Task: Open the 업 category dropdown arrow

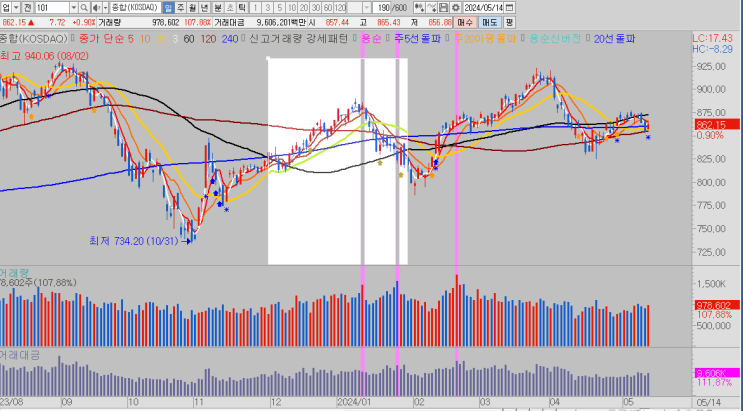Action: (x=16, y=8)
